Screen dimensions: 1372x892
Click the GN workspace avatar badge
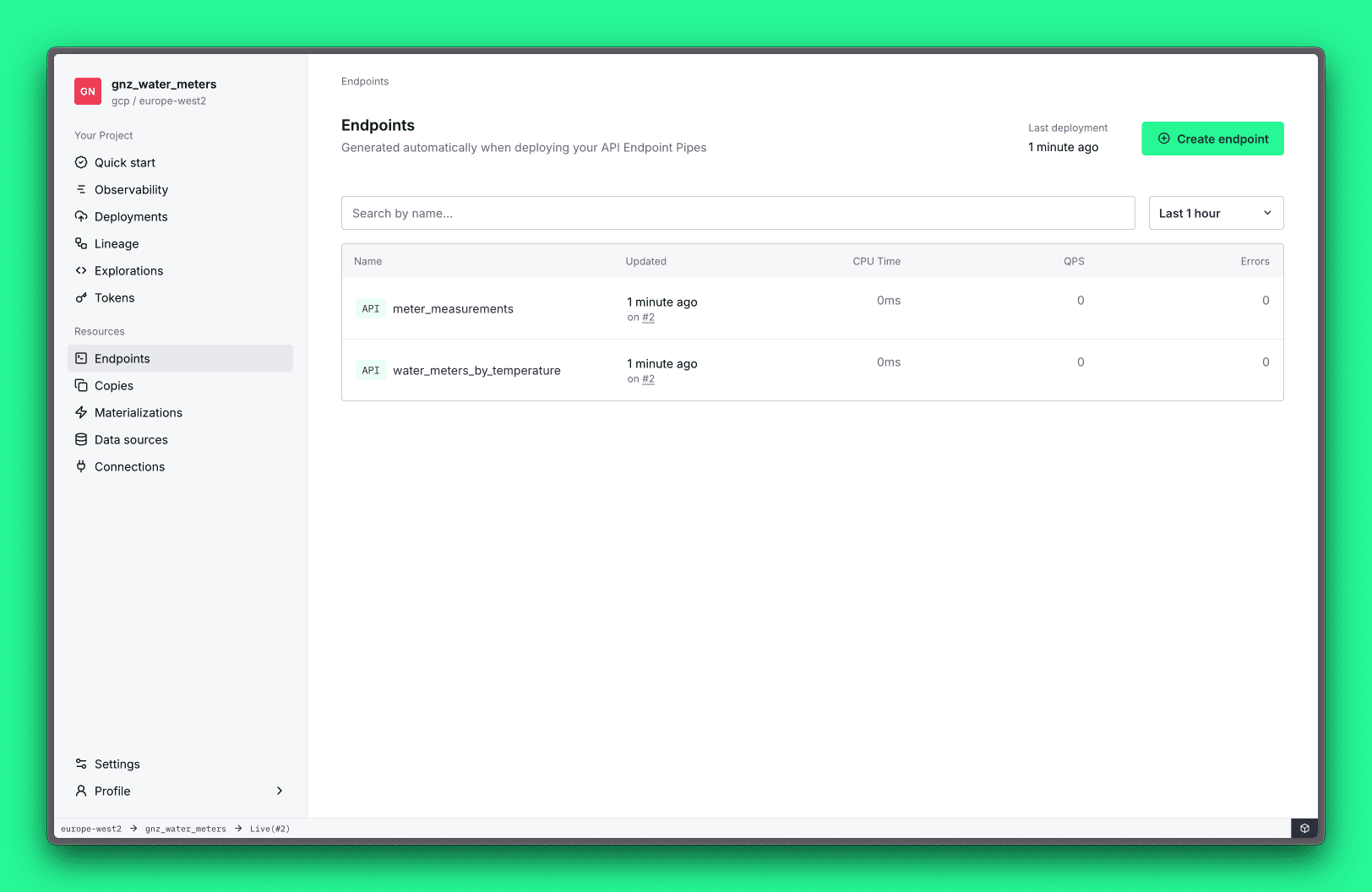pyautogui.click(x=88, y=91)
